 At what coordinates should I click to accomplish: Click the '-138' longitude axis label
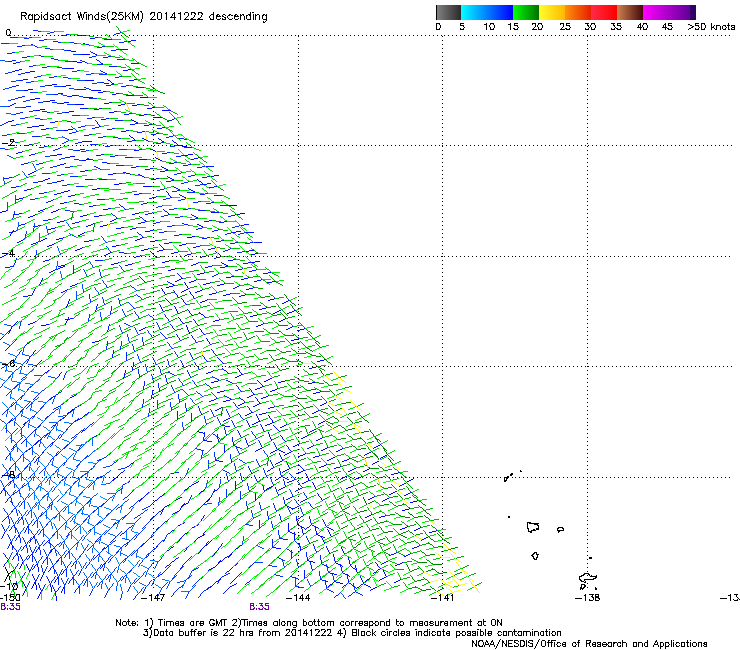[588, 598]
